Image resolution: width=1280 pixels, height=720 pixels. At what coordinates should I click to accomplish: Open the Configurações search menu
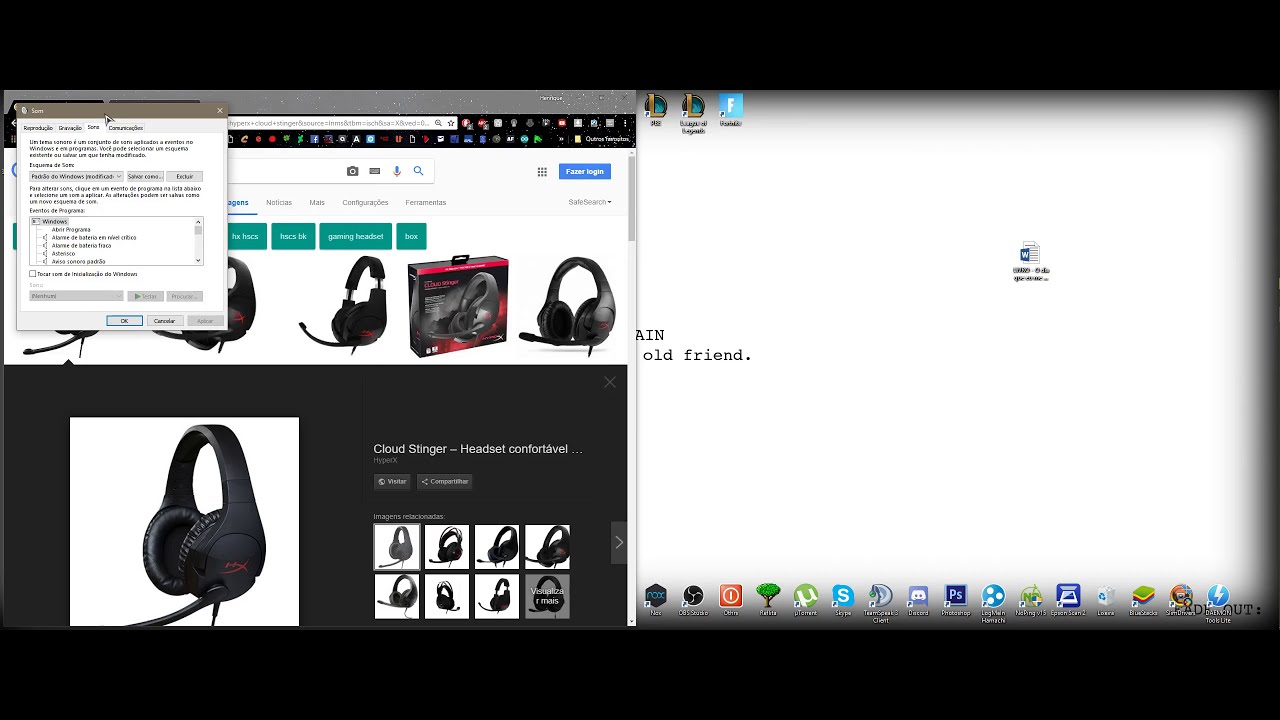point(365,202)
